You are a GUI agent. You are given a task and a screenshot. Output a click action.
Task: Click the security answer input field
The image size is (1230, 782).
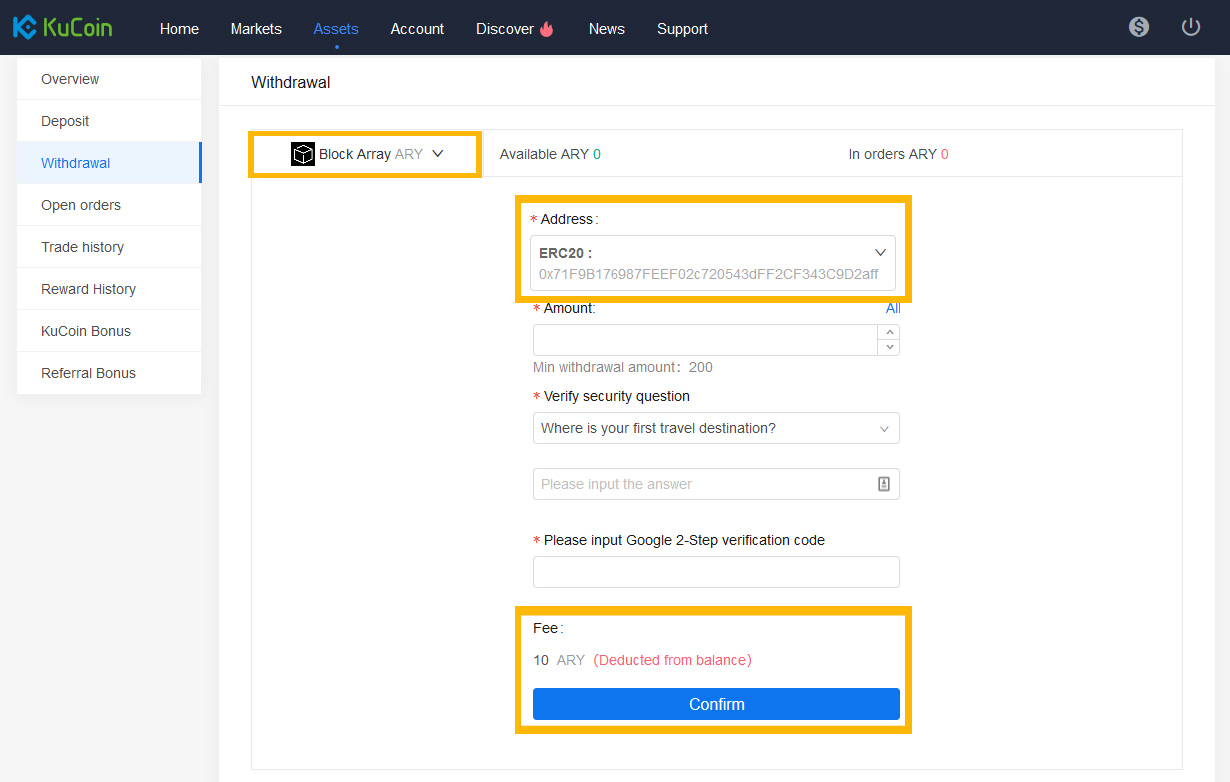pyautogui.click(x=716, y=484)
